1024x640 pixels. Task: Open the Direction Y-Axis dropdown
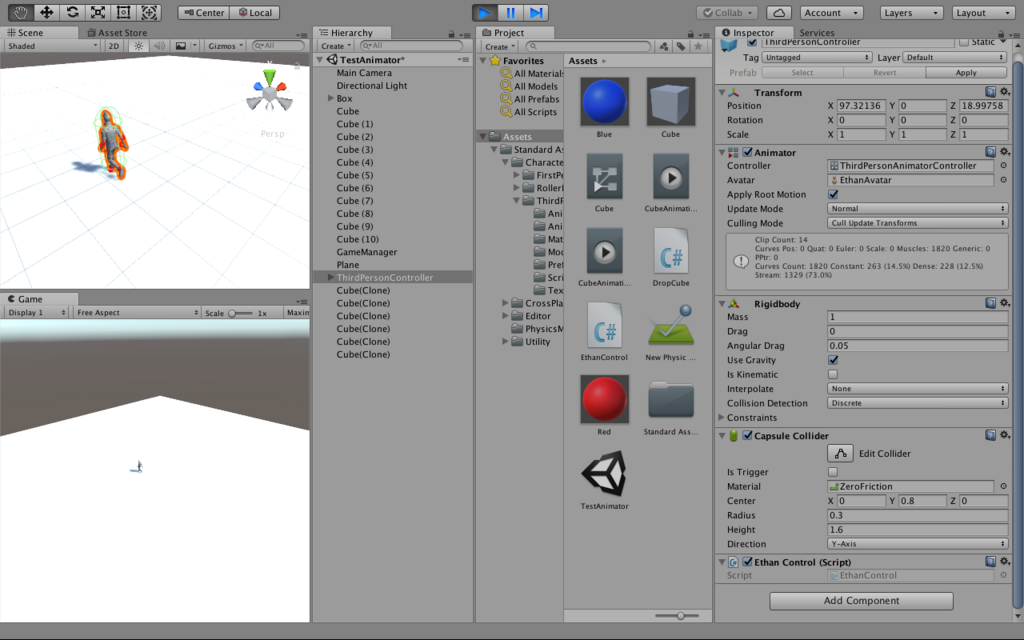point(918,544)
